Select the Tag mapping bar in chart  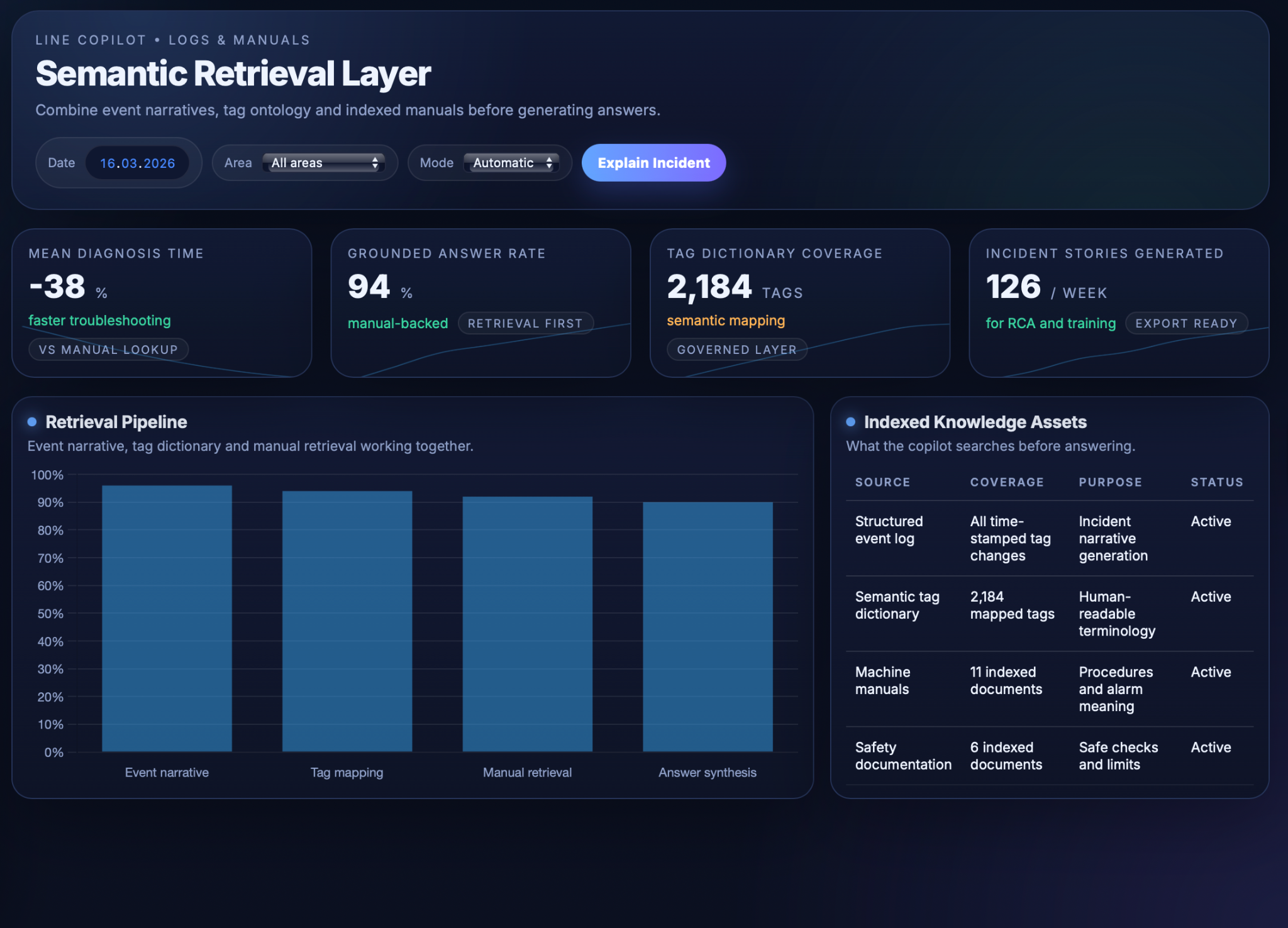coord(347,621)
